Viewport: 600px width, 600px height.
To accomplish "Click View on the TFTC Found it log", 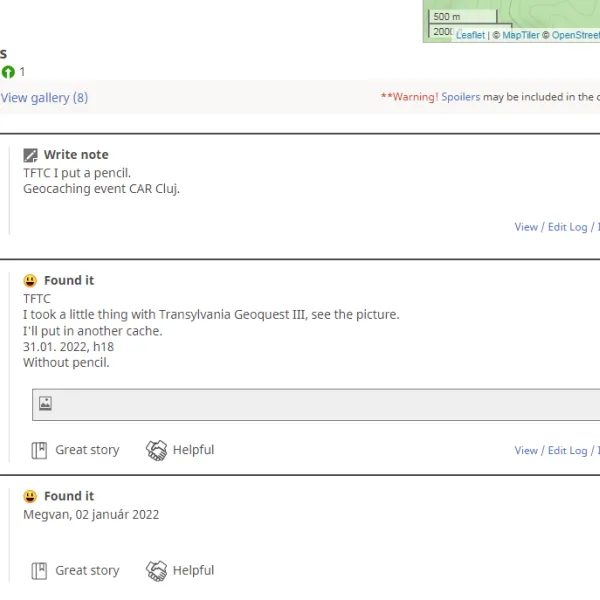I will pyautogui.click(x=526, y=451).
